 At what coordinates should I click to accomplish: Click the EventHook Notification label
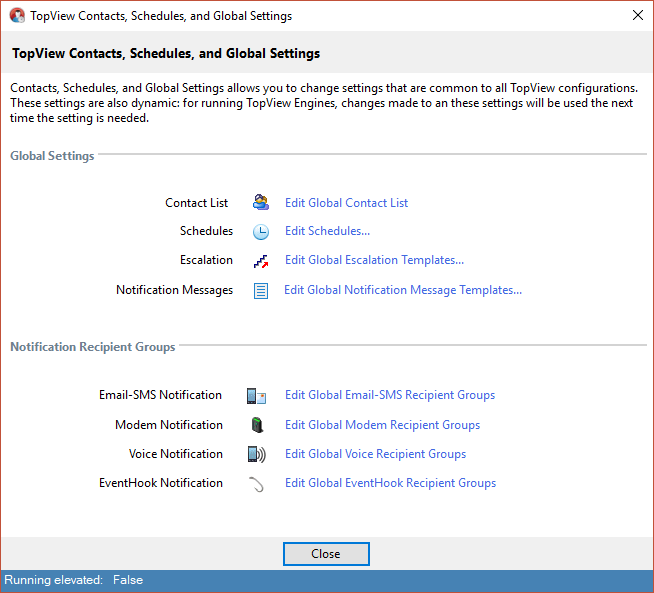[161, 483]
